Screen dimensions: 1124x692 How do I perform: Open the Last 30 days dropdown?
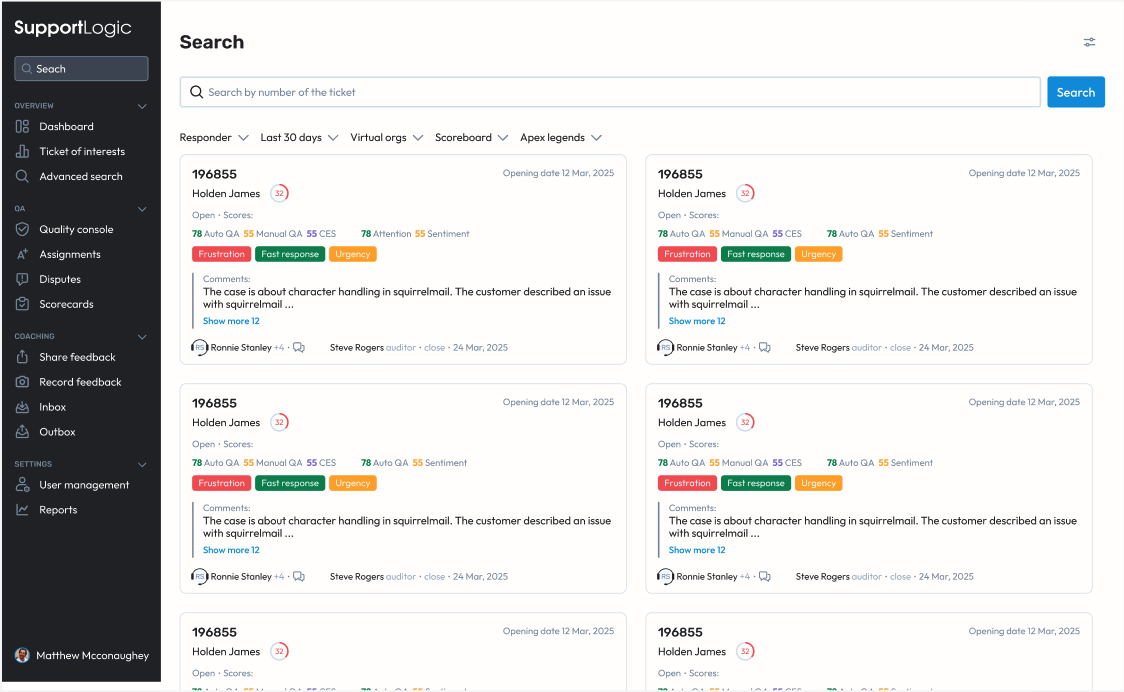(x=299, y=138)
